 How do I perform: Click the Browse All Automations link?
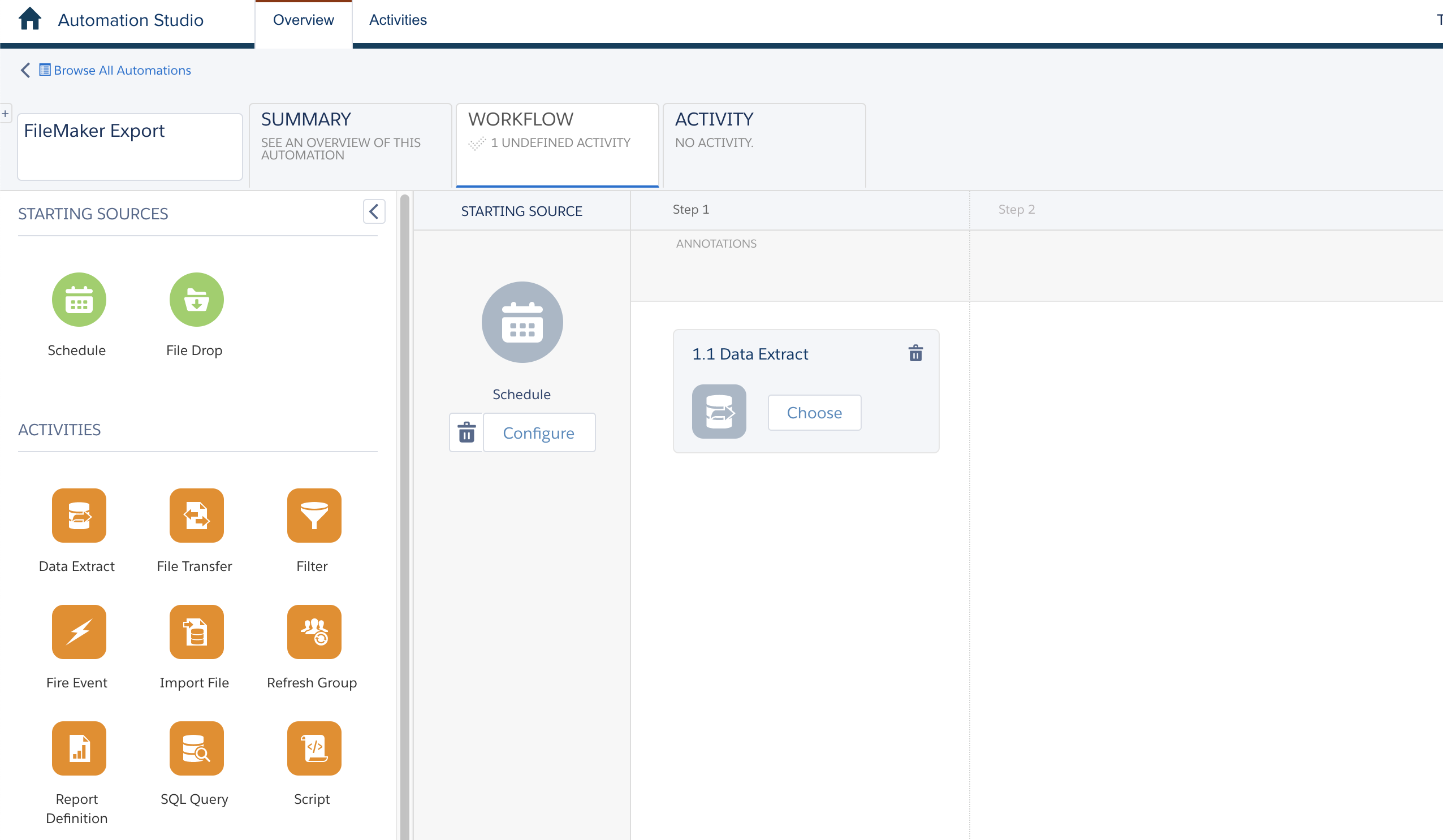click(123, 70)
